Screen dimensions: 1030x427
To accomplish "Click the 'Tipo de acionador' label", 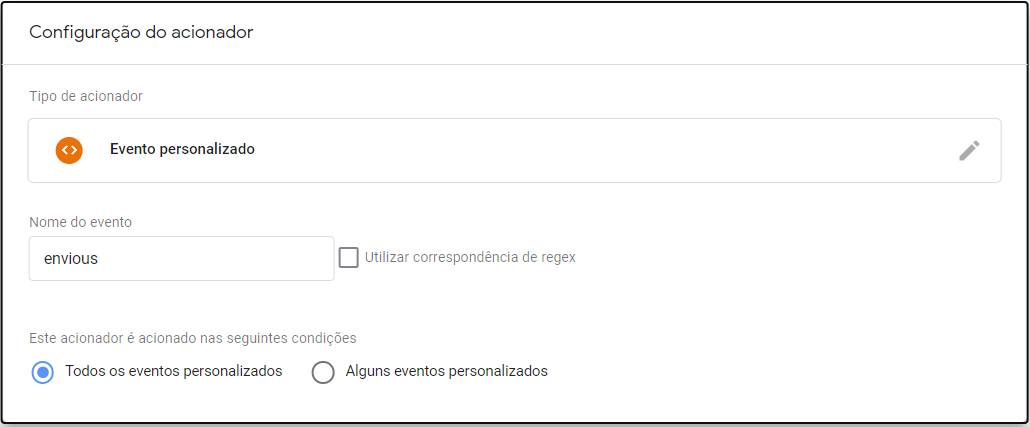I will pyautogui.click(x=86, y=96).
